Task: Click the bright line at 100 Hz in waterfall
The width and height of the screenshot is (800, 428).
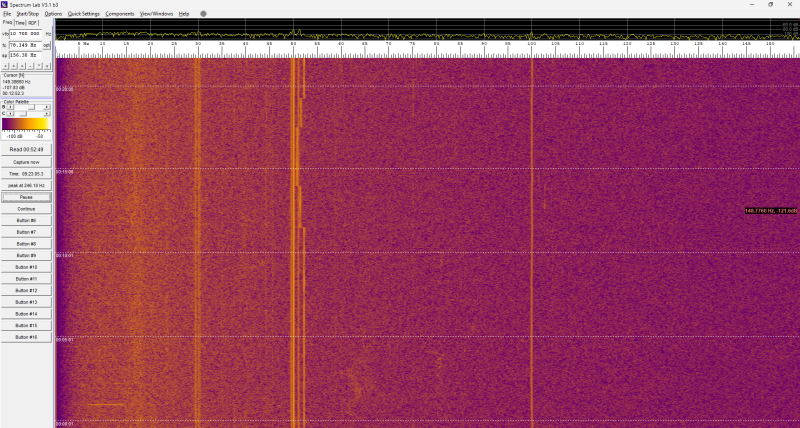Action: pos(532,242)
